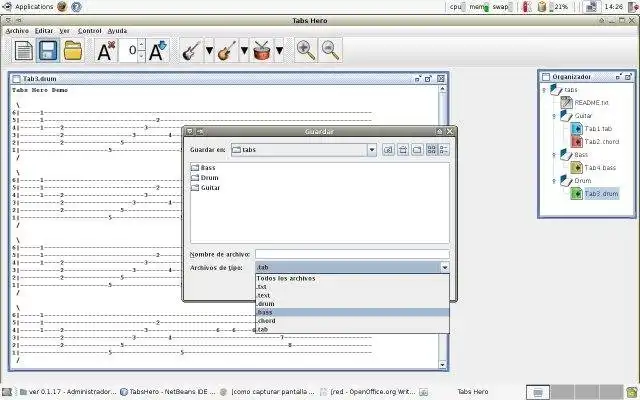Switch to red - OpenOffice.org Writer taskbar item
This screenshot has height=400, width=640.
tap(369, 392)
